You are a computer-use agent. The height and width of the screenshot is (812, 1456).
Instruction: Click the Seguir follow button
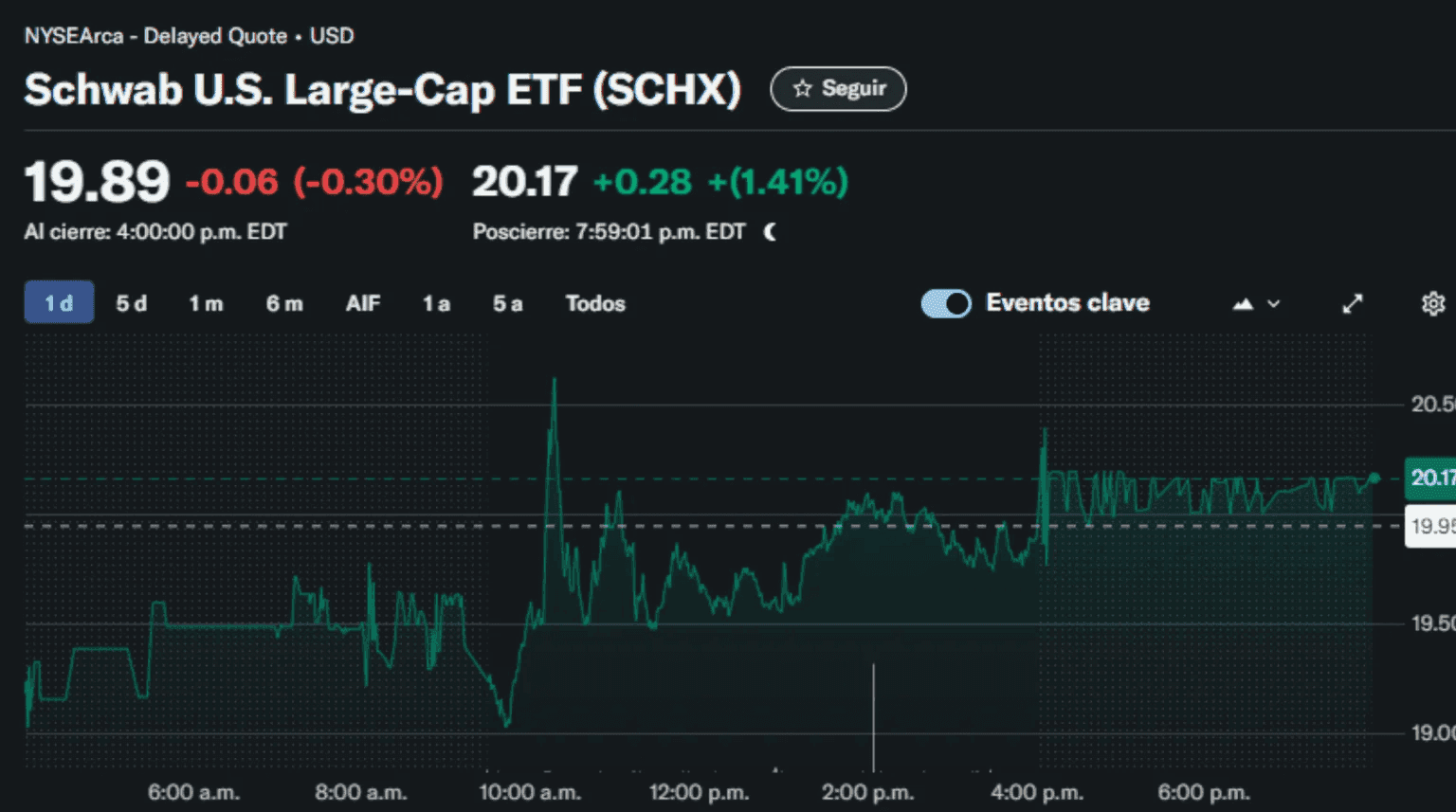(838, 89)
